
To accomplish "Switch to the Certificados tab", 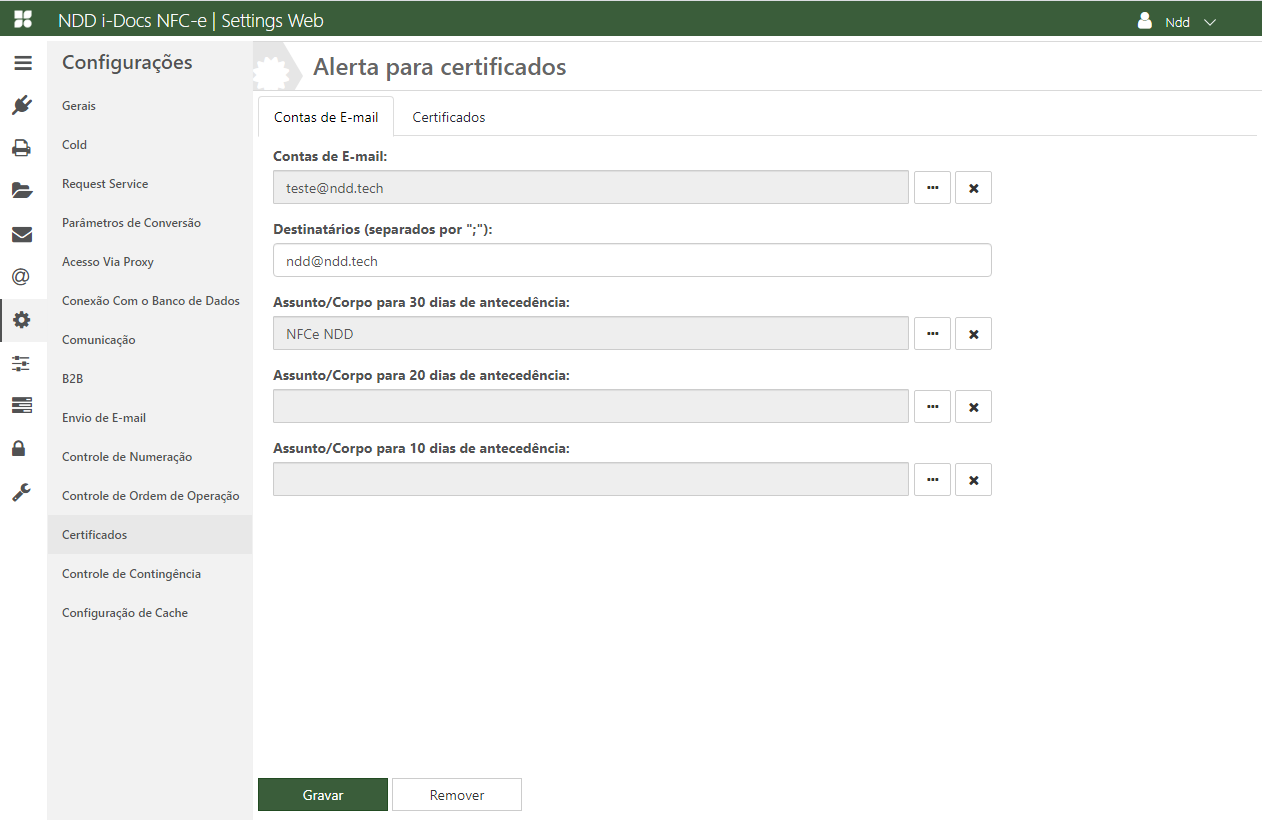I will point(449,117).
